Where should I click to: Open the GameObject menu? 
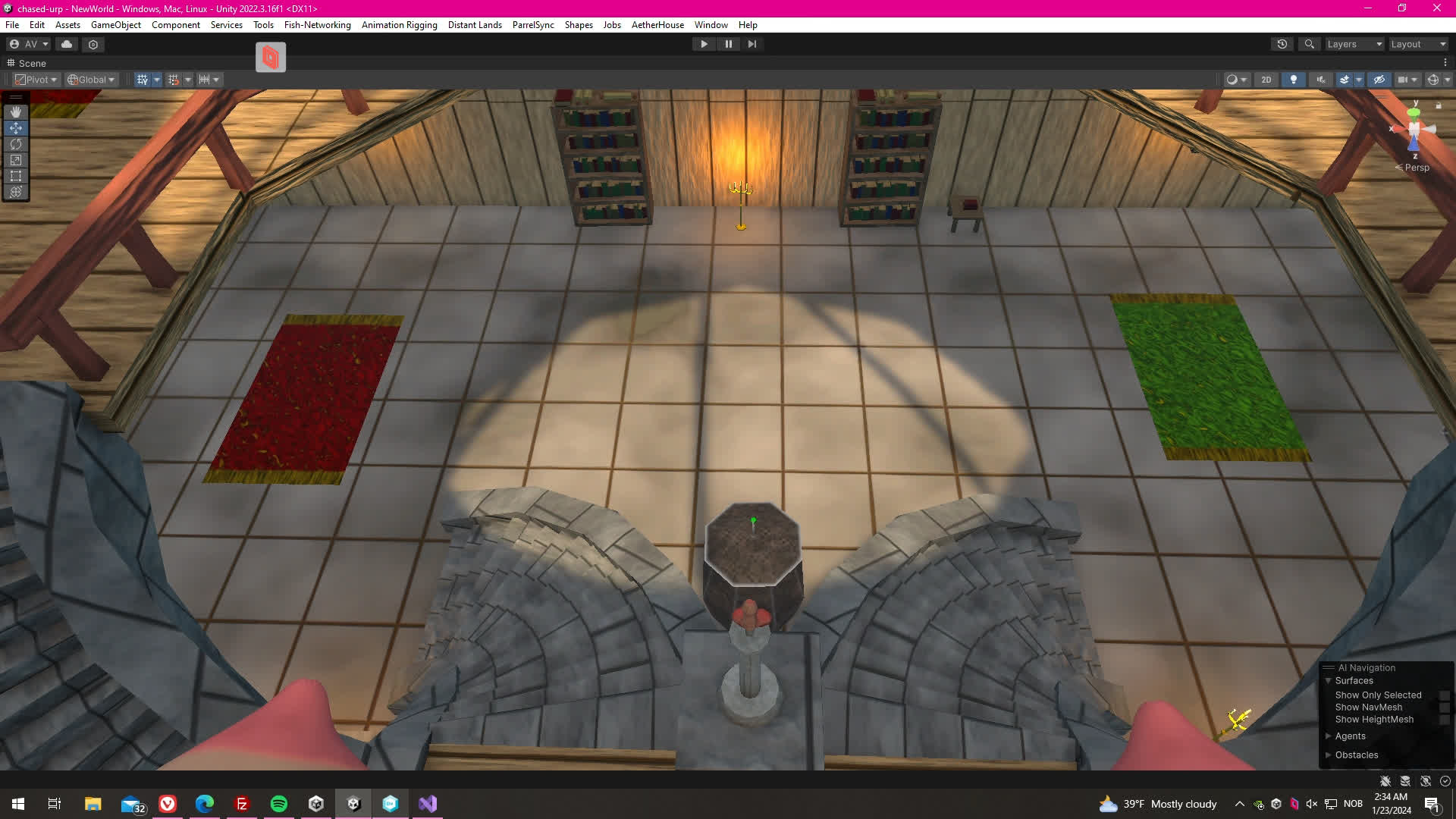pyautogui.click(x=115, y=25)
